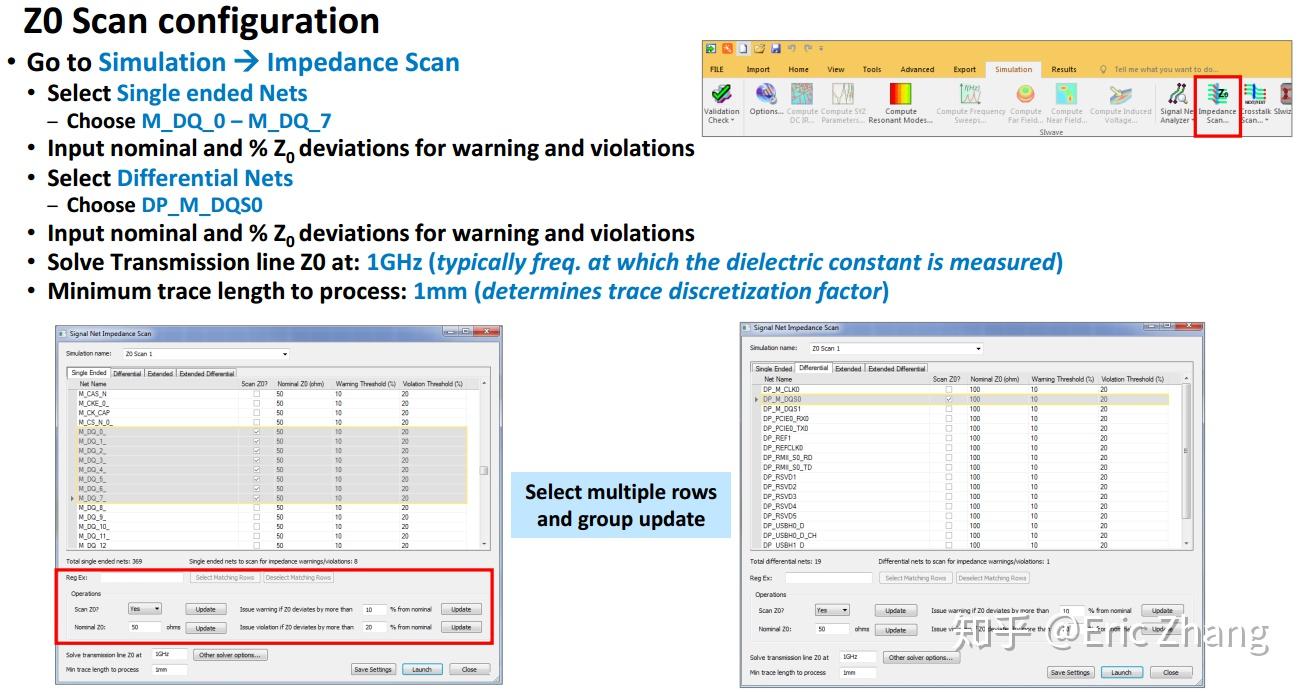Viewport: 1301px width, 692px height.
Task: Click the New document icon in quick access toolbar
Action: pyautogui.click(x=743, y=48)
